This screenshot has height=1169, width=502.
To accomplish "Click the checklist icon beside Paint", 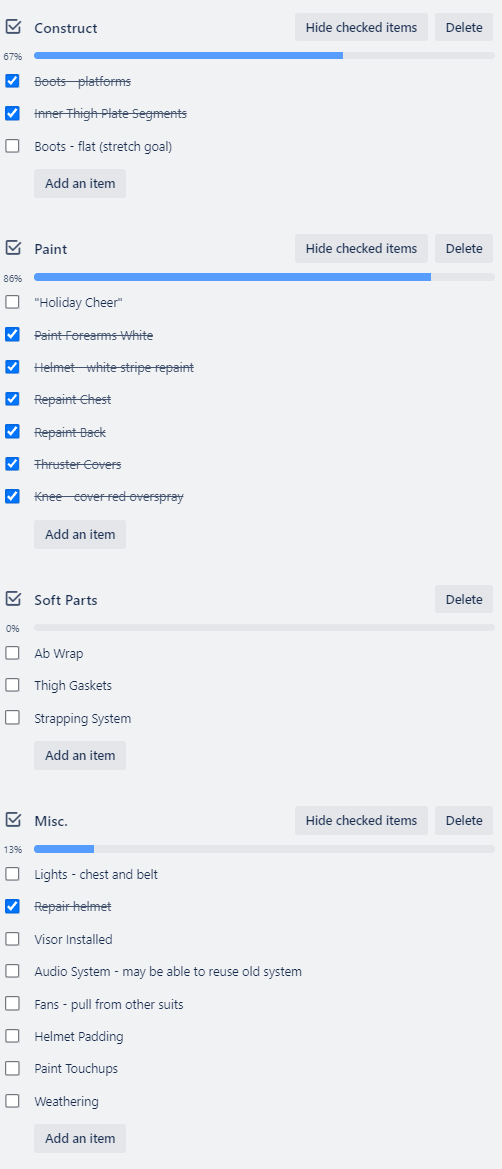I will (x=13, y=248).
